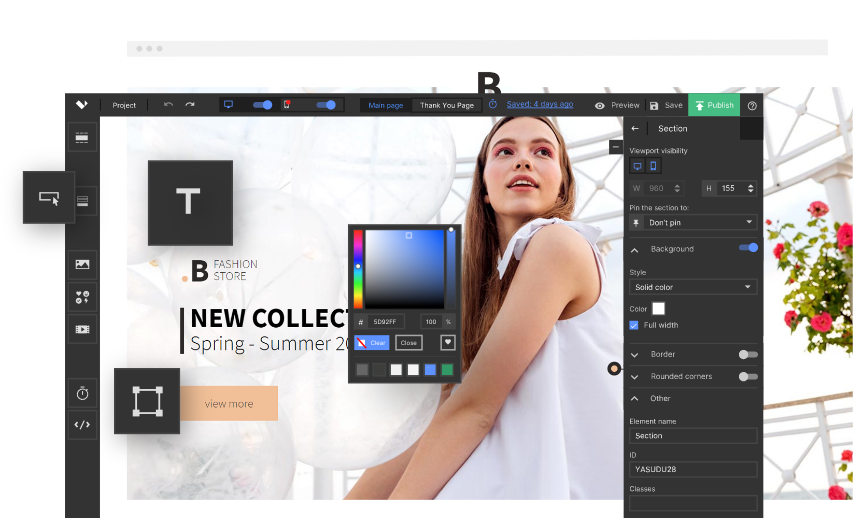Select the video widget in the left sidebar
Screen dimensions: 853x519
click(82, 329)
